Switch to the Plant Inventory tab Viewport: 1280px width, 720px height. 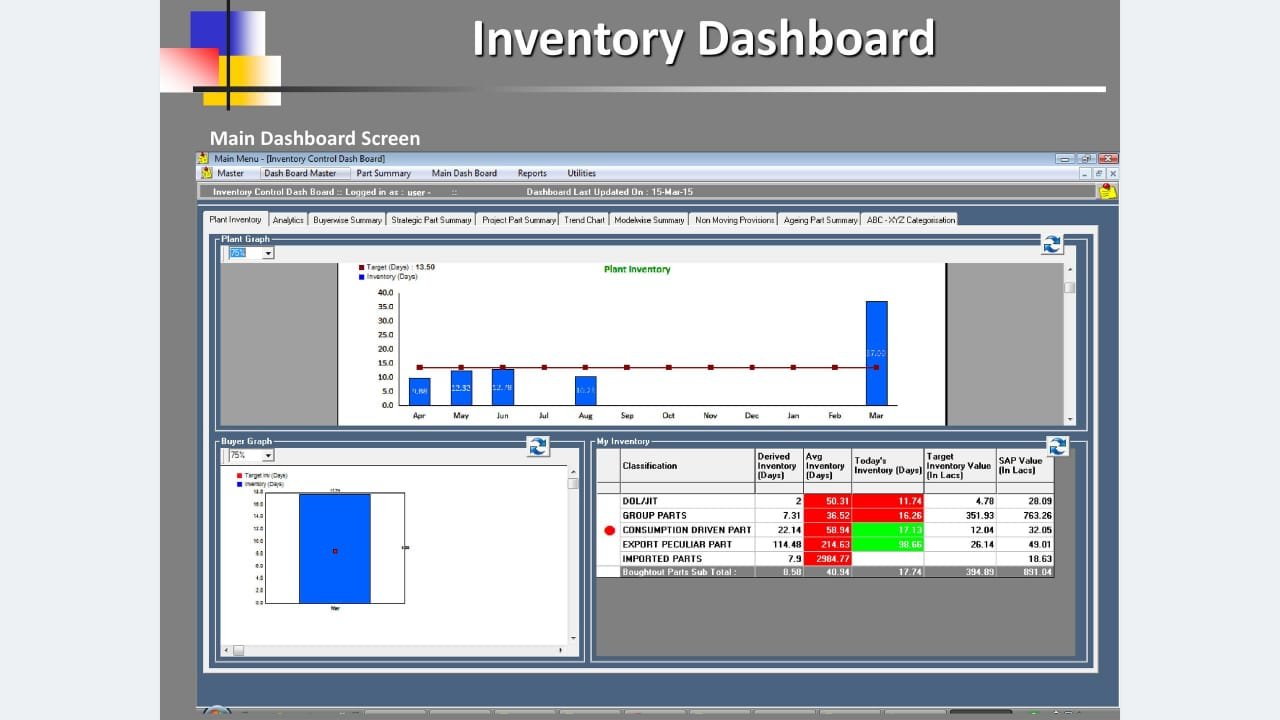pyautogui.click(x=235, y=219)
